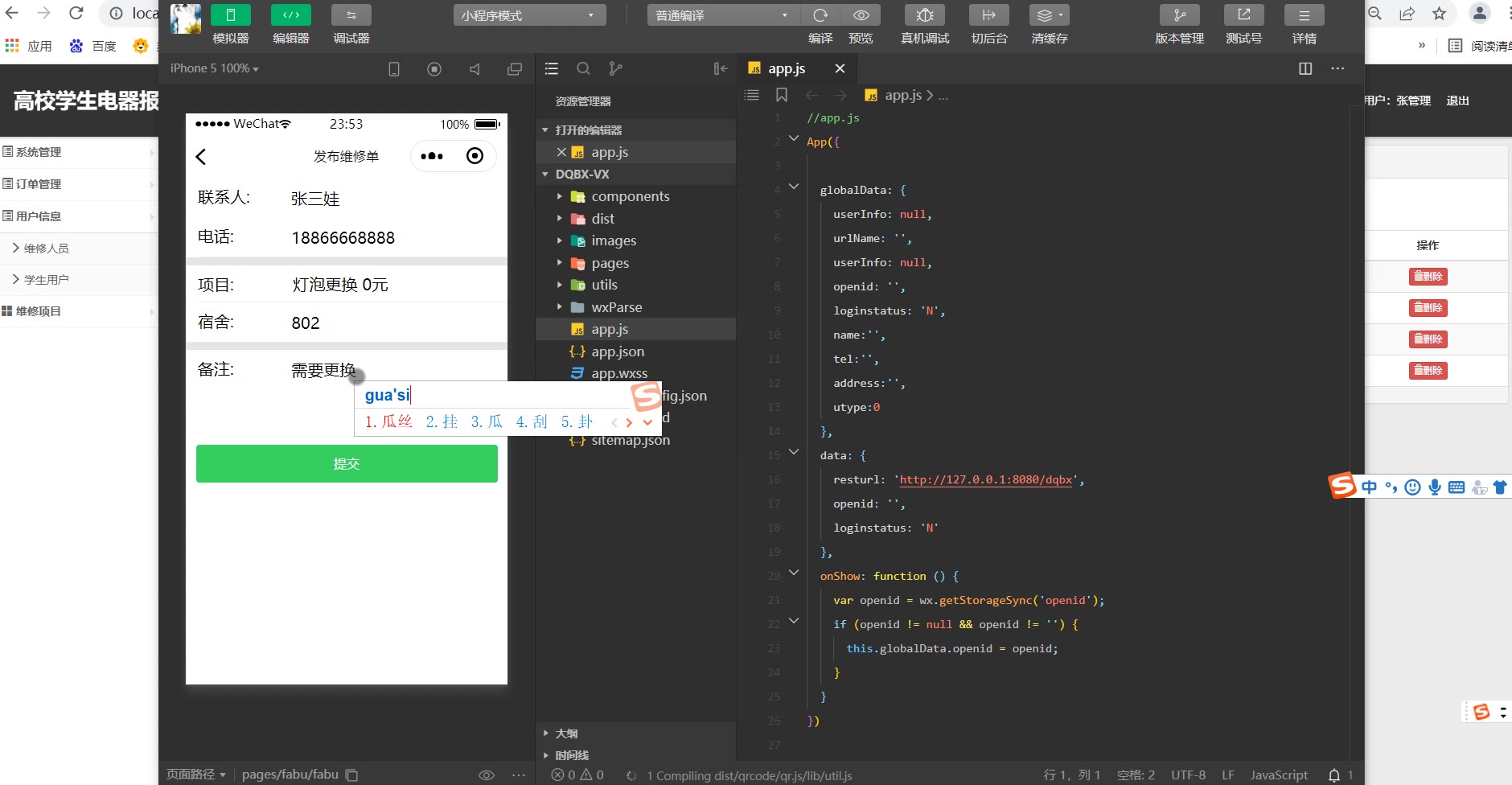
Task: Click the compile refresh icon
Action: tap(820, 15)
